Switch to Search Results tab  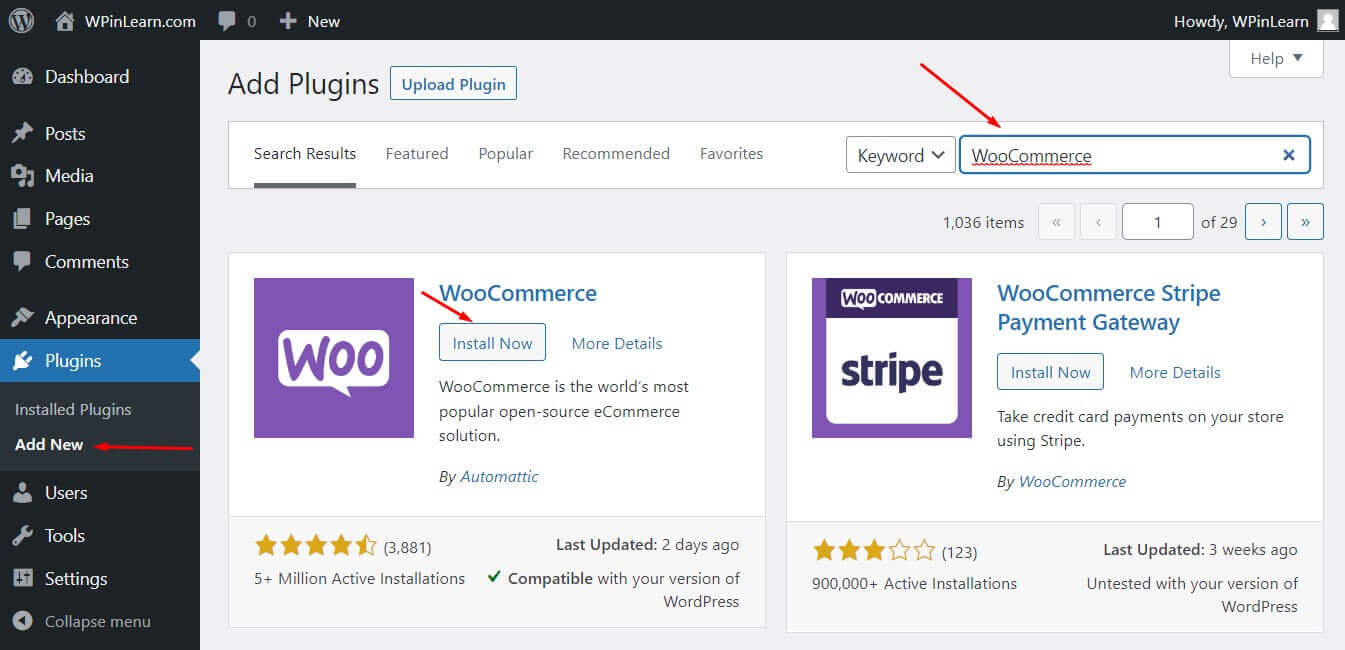305,154
